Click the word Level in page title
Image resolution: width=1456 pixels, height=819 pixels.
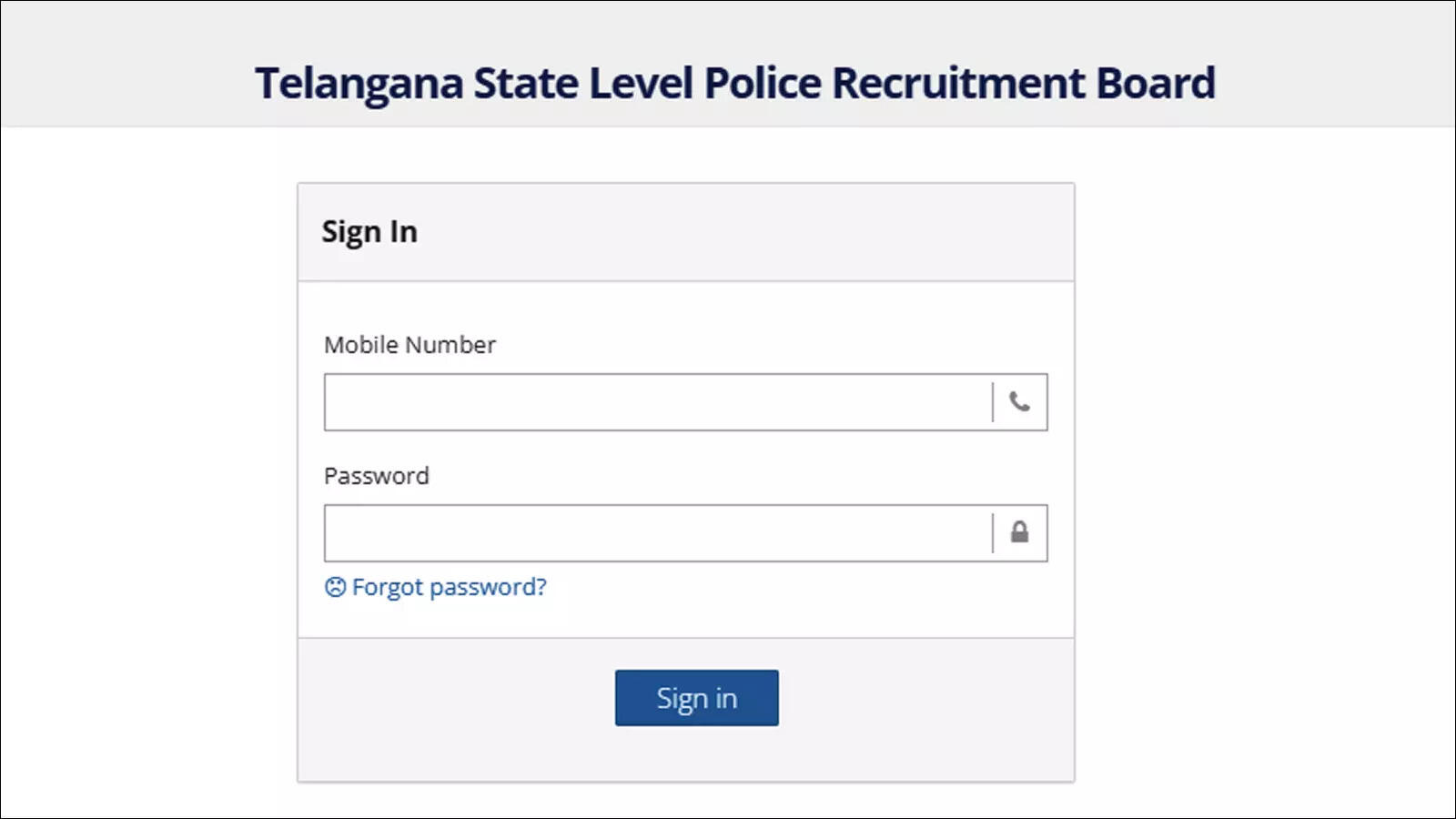642,83
